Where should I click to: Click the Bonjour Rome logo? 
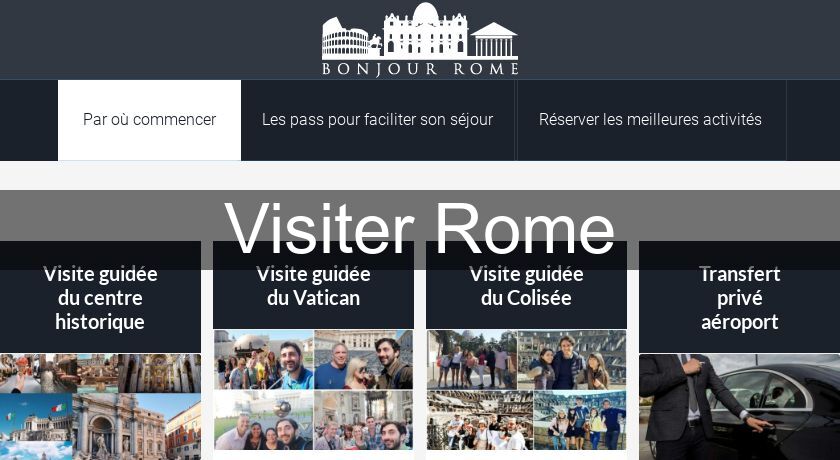420,39
